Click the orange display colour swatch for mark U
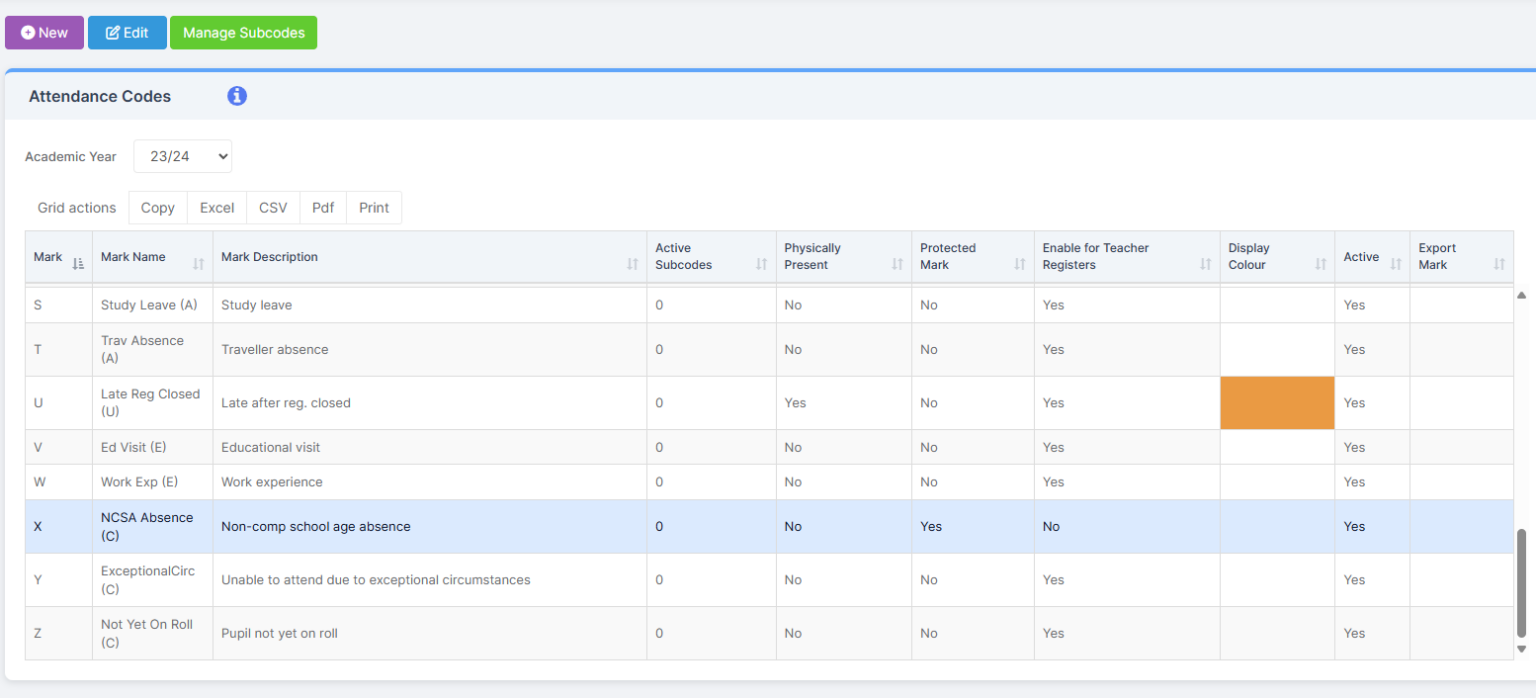This screenshot has height=698, width=1536. [1277, 402]
